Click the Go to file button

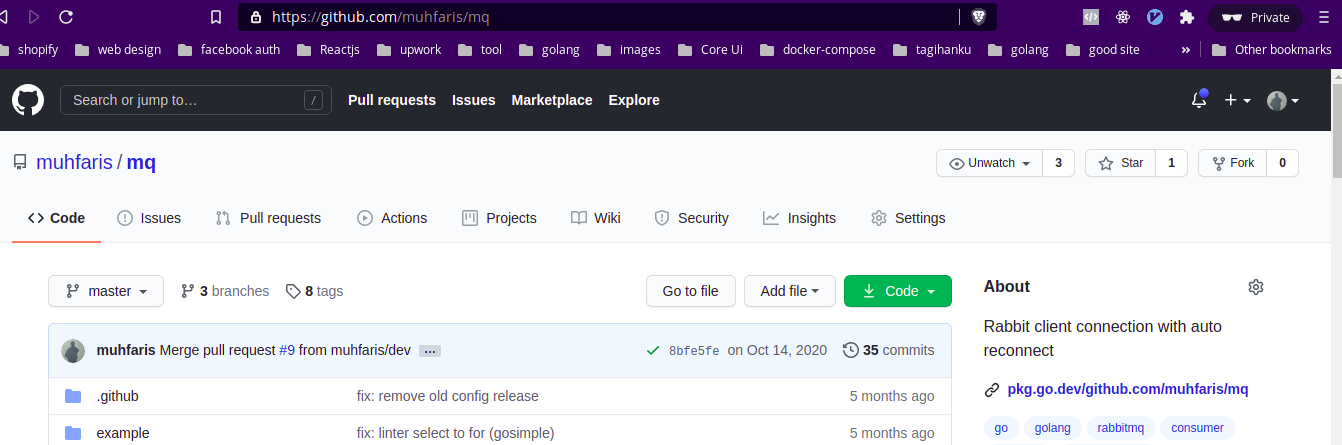(x=691, y=291)
